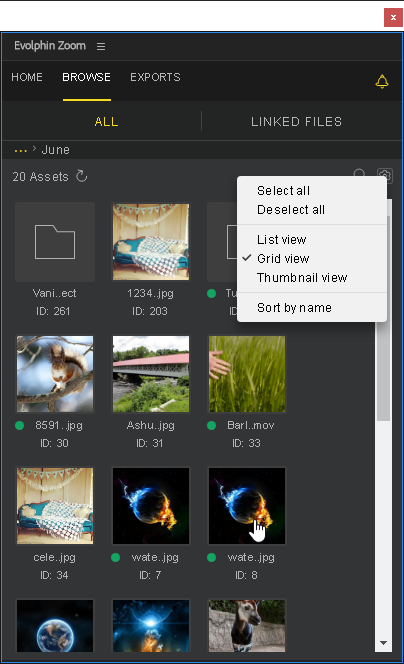
Task: Click the "cele..jpg" file name
Action: tap(55, 557)
